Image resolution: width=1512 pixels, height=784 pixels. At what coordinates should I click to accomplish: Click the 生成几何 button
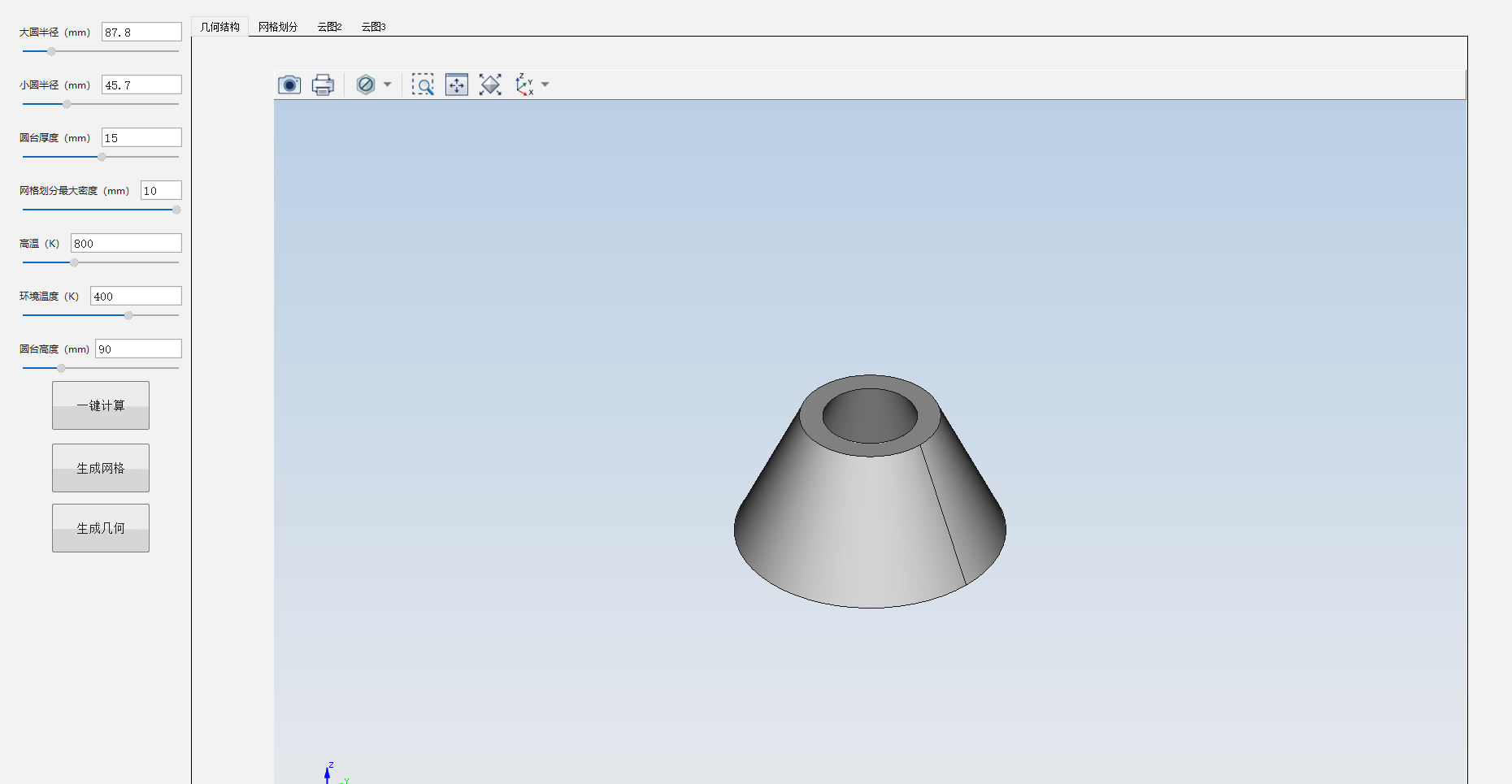click(x=101, y=528)
